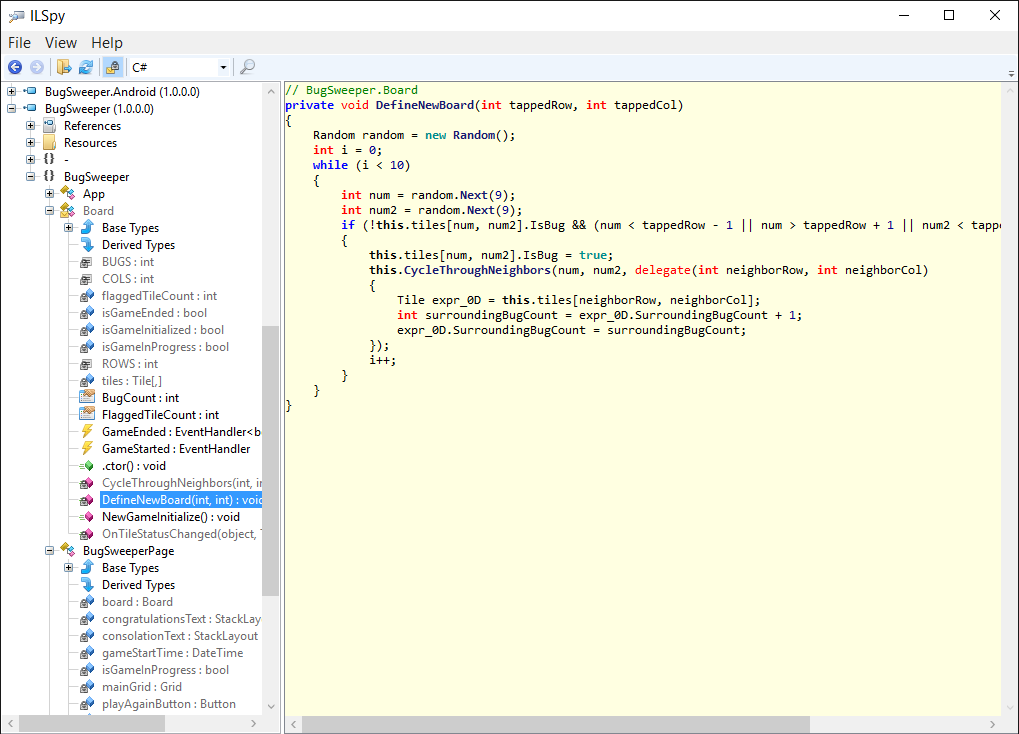Follow the Random type link in code
The width and height of the screenshot is (1019, 734).
[333, 135]
